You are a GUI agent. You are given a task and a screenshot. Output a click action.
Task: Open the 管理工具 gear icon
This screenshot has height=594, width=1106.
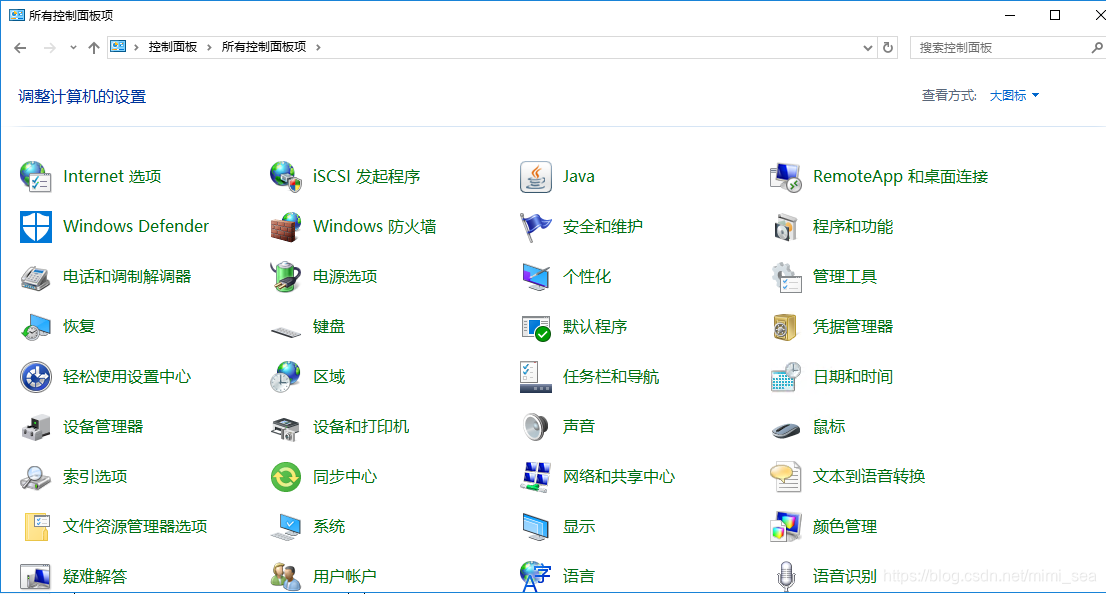coord(786,277)
